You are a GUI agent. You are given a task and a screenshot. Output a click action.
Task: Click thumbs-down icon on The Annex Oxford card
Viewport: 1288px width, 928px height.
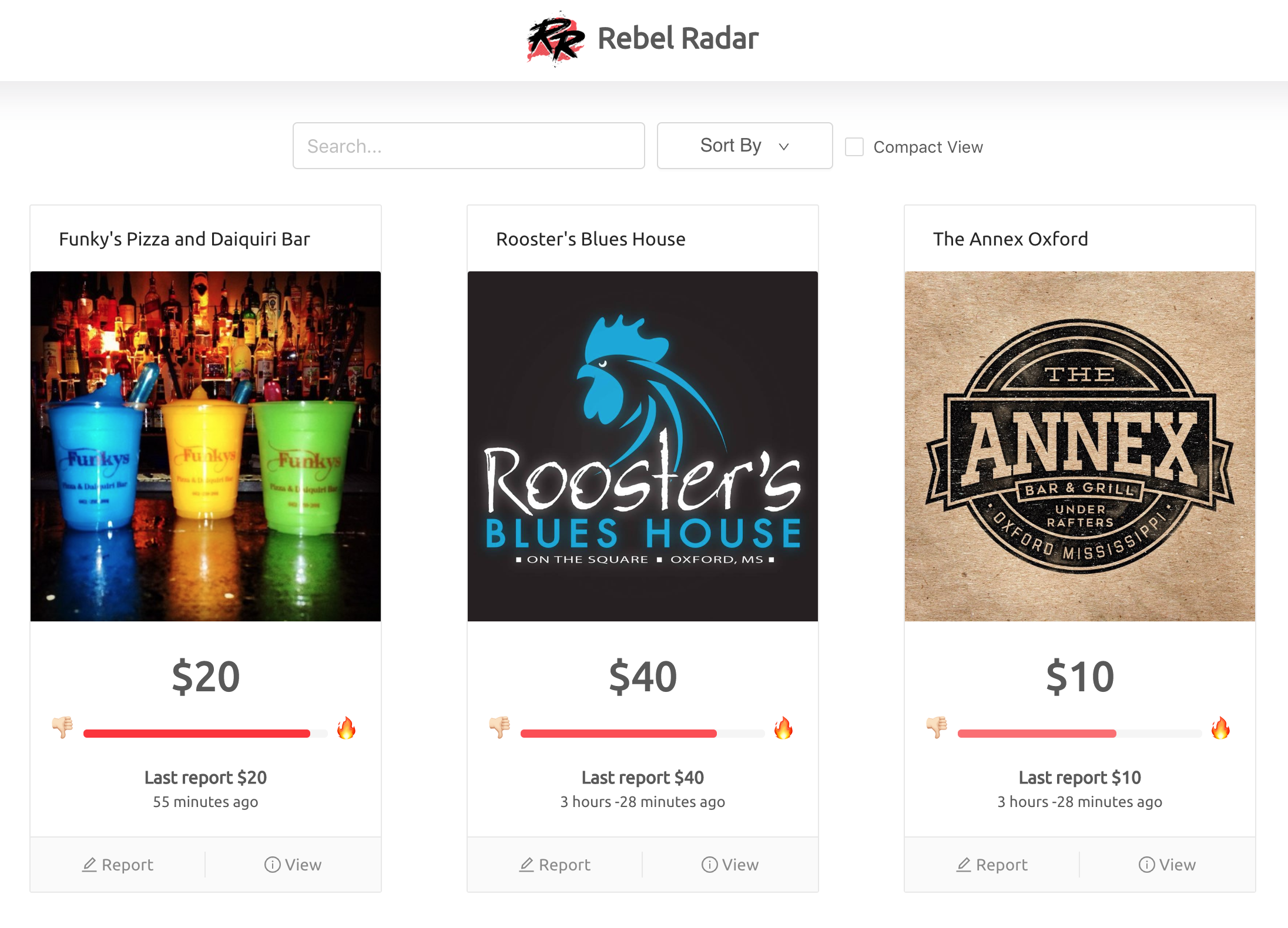point(937,727)
